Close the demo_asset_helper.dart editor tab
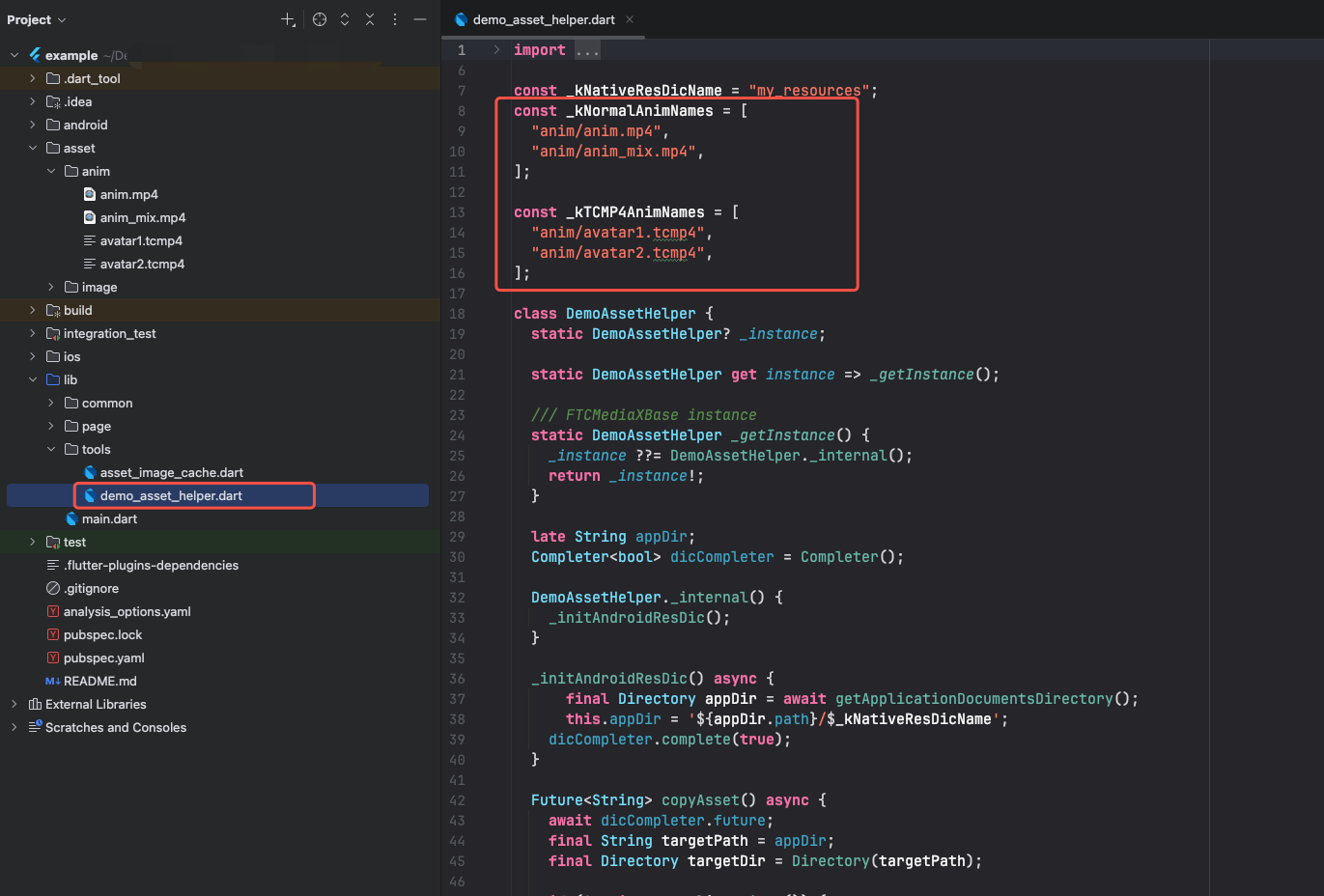Viewport: 1324px width, 896px height. click(x=630, y=19)
